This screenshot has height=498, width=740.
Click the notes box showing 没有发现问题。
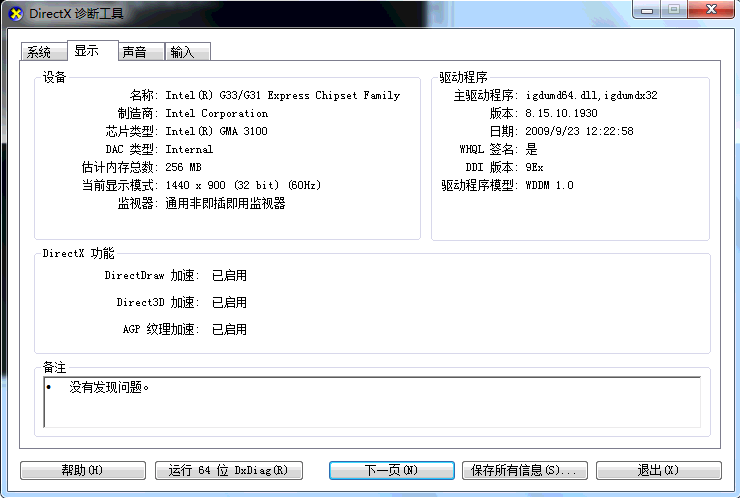tap(372, 402)
